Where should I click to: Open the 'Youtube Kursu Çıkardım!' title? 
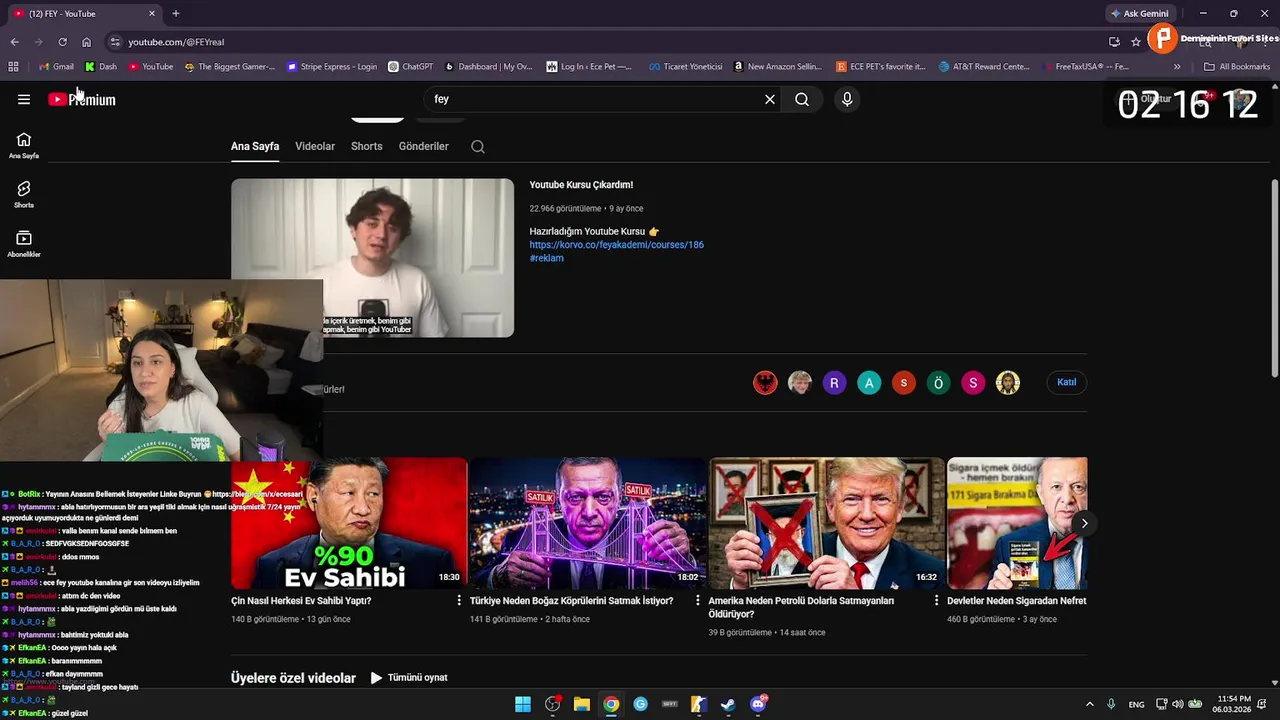(x=581, y=185)
